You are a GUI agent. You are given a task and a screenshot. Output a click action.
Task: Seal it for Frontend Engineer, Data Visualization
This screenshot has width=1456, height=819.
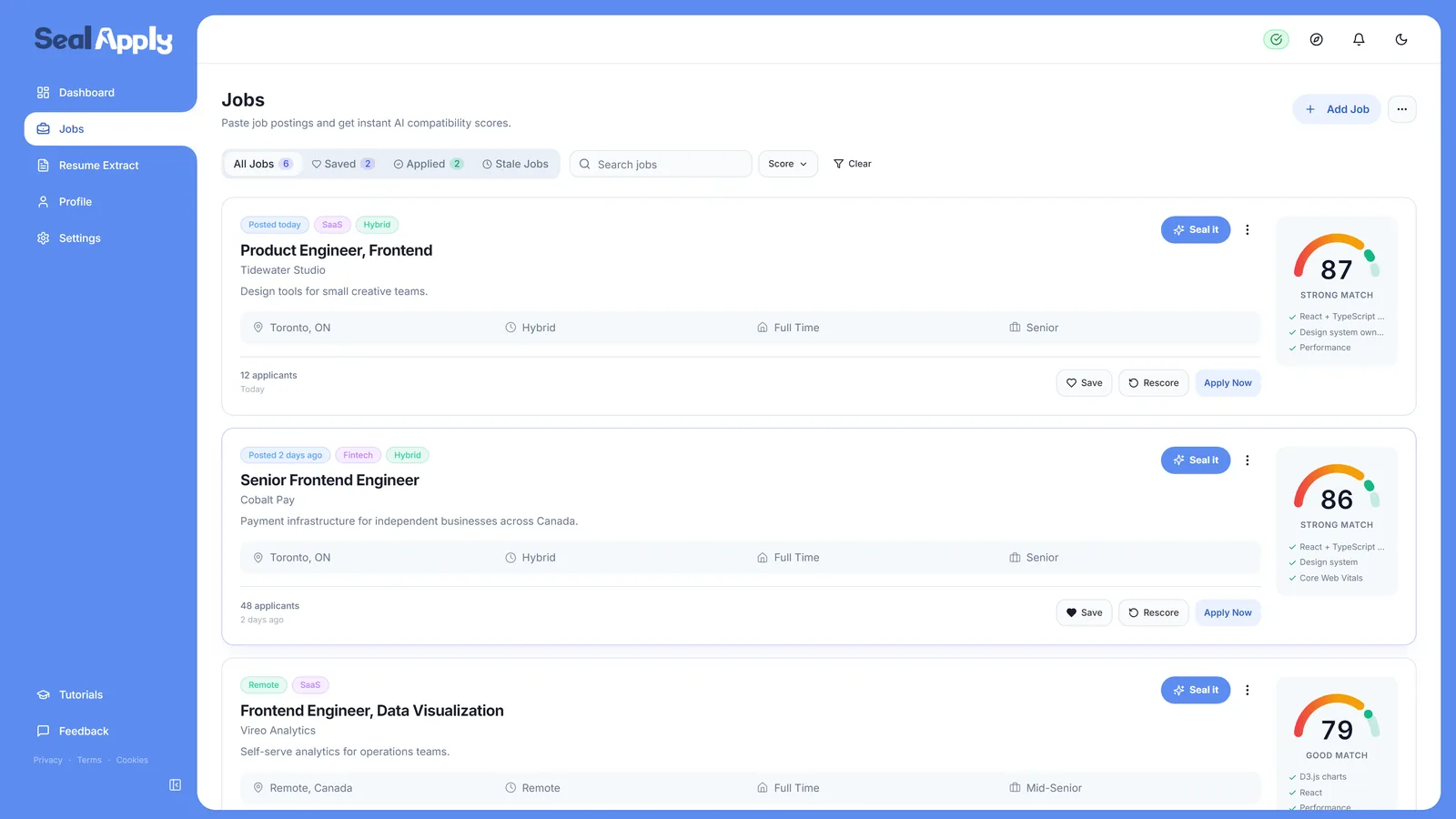coord(1195,691)
